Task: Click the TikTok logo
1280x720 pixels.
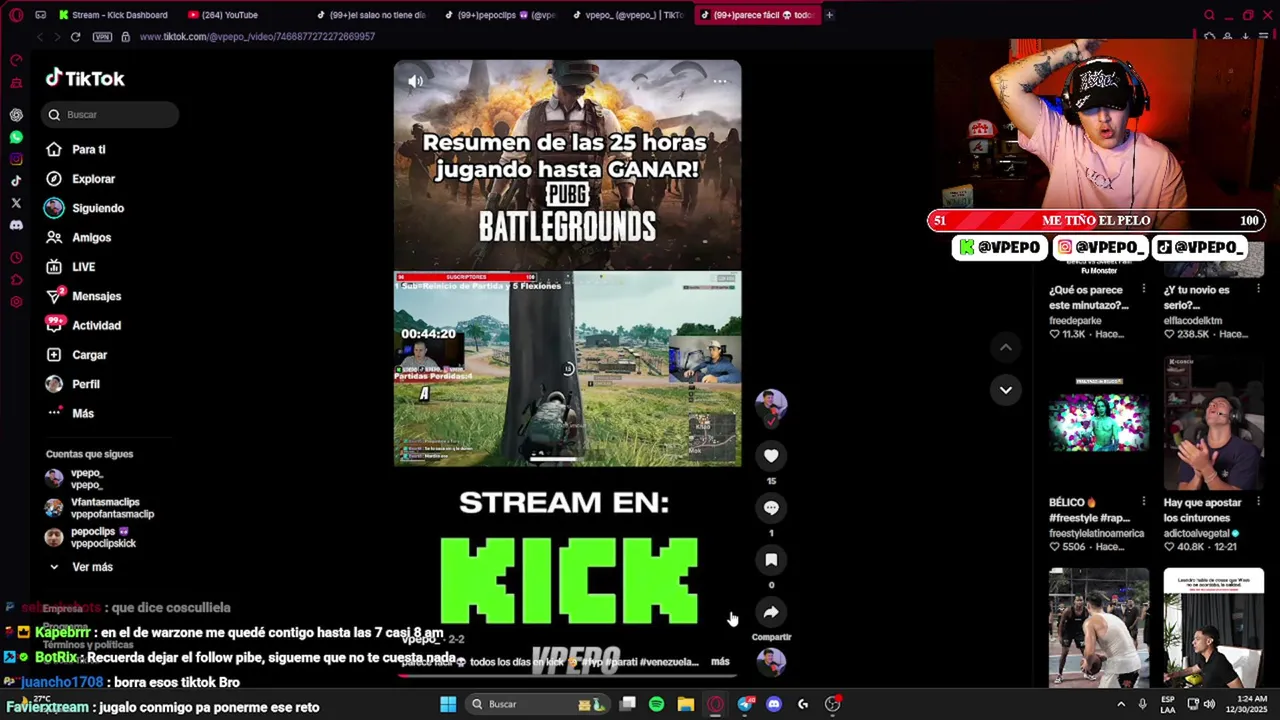Action: click(85, 78)
